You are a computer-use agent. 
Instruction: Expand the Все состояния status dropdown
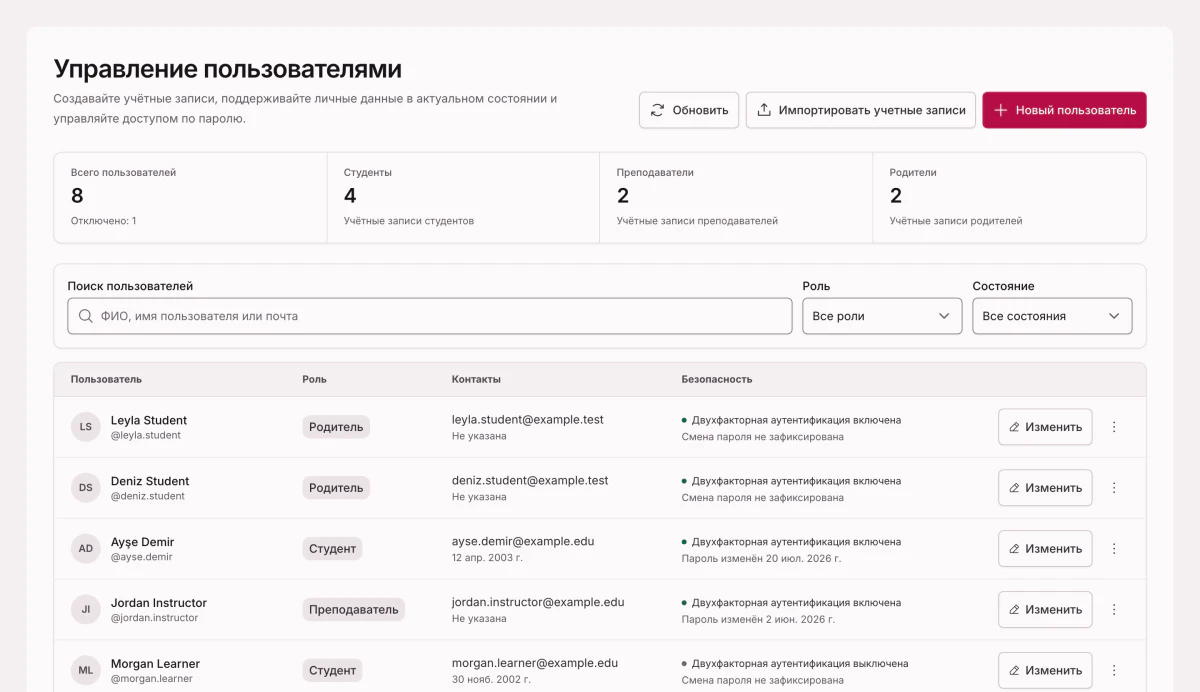(x=1052, y=316)
